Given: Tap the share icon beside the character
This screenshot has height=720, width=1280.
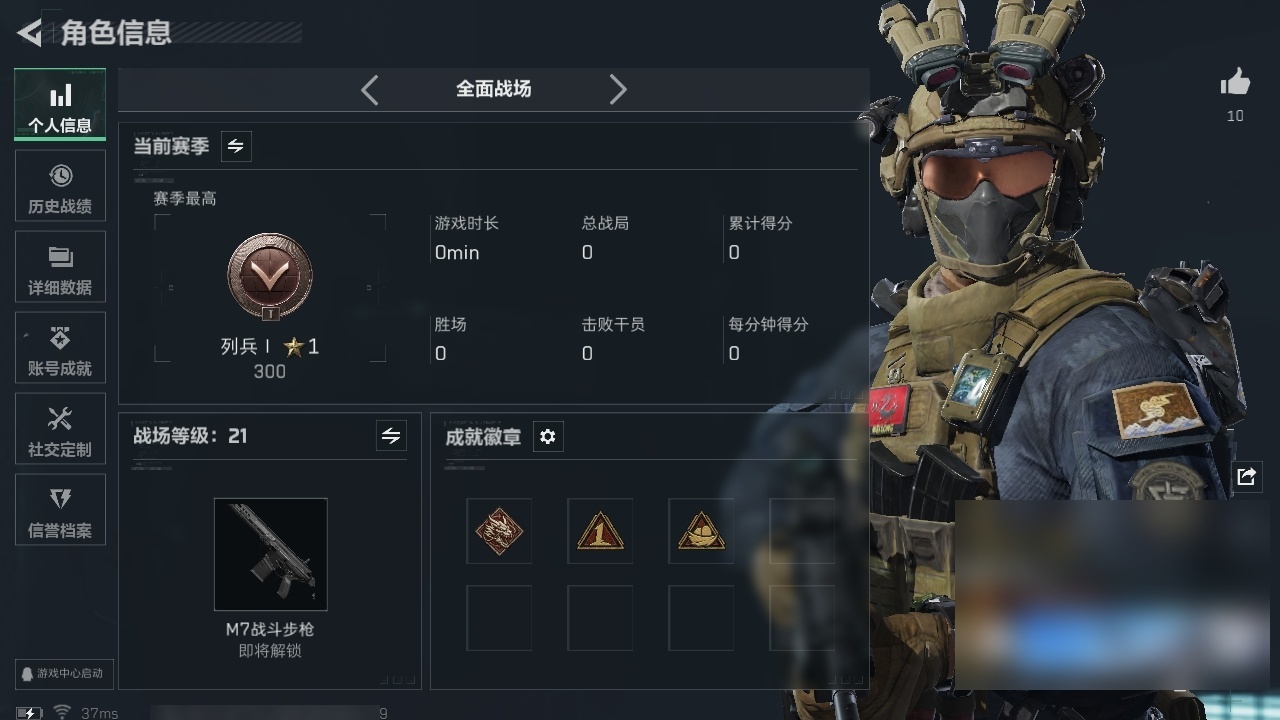Looking at the screenshot, I should 1246,477.
